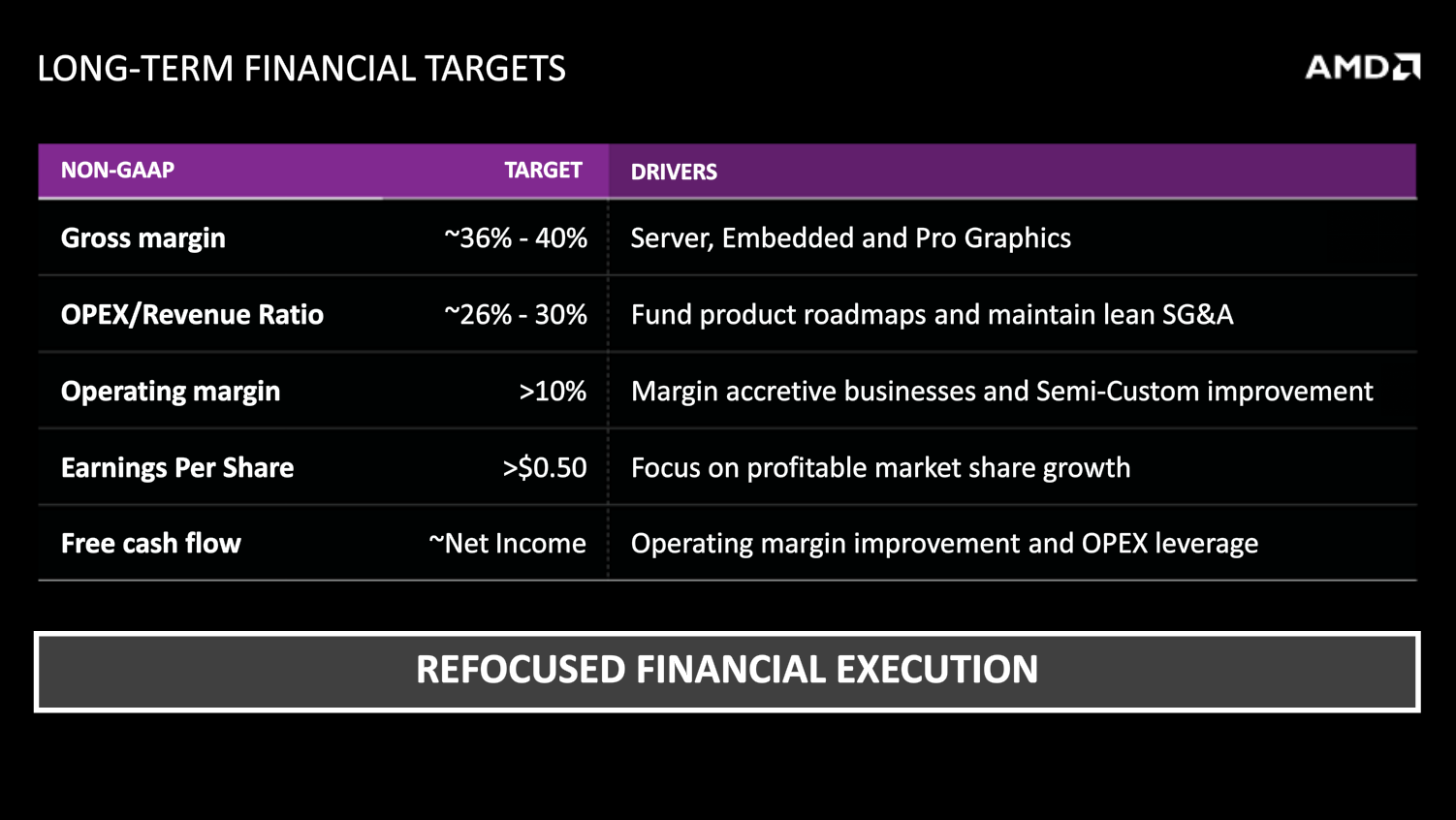Select the Earnings Per Share label
The height and width of the screenshot is (820, 1456).
click(x=177, y=468)
